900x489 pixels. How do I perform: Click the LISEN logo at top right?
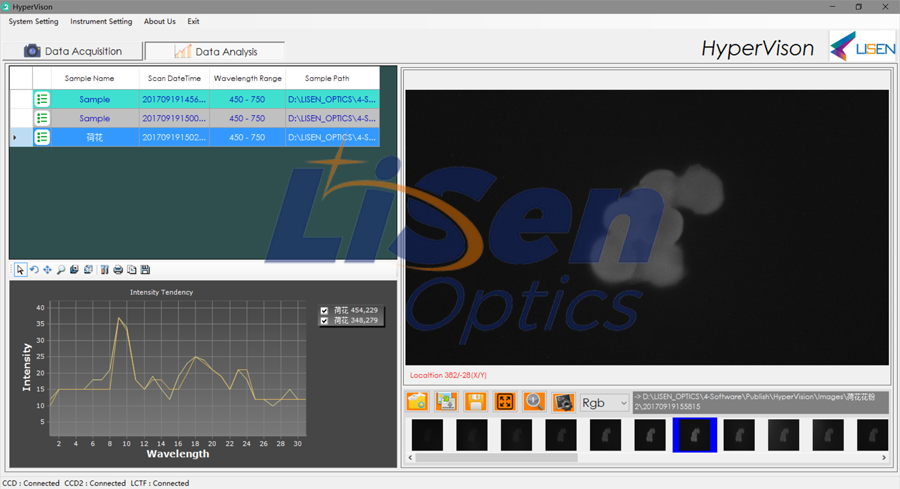pos(862,47)
